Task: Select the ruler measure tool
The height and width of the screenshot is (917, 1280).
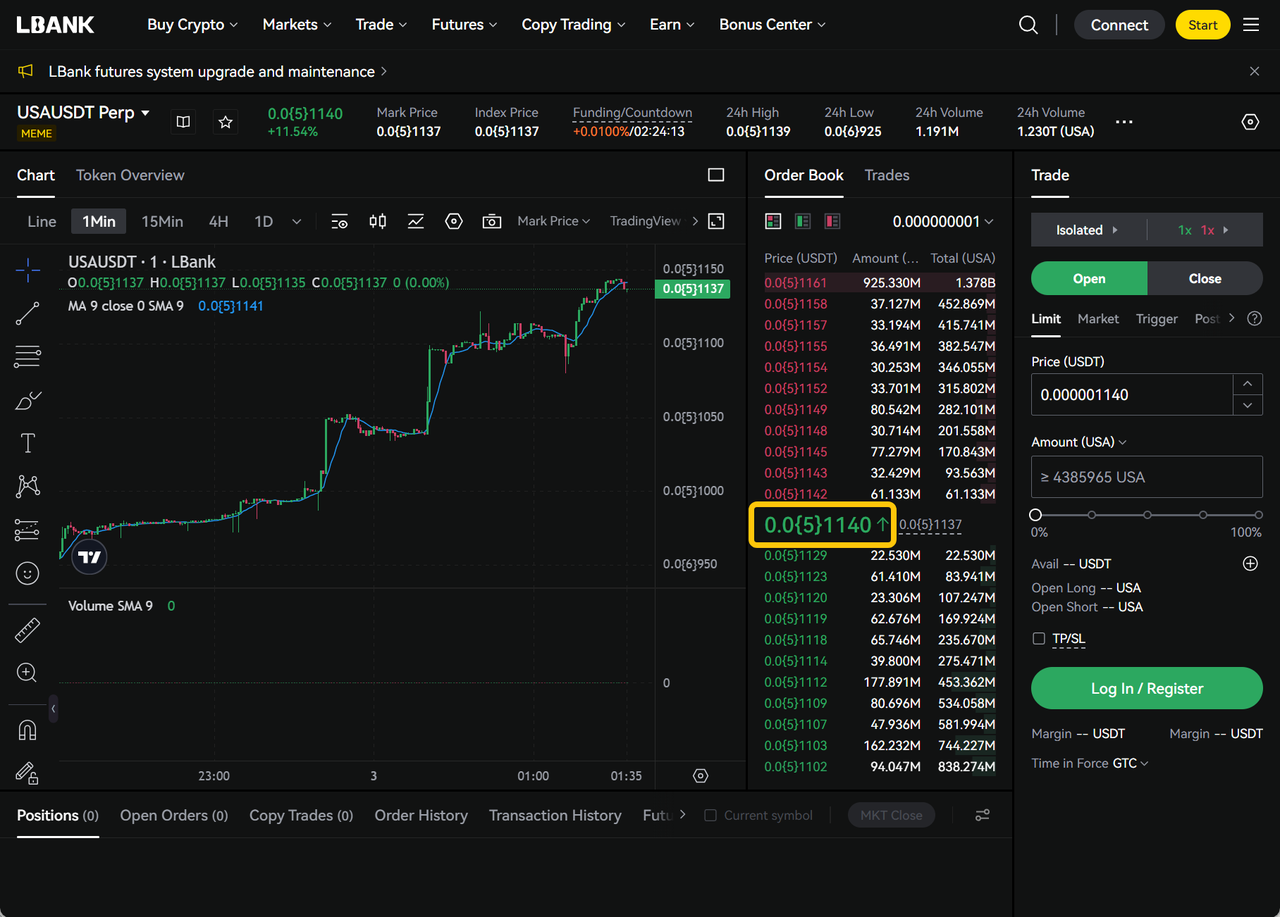Action: (28, 630)
